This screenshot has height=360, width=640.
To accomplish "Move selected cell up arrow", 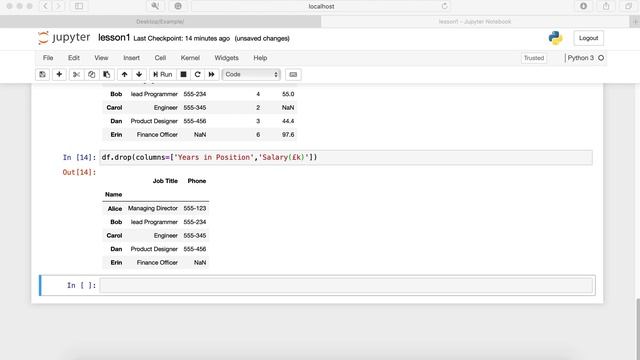I will (x=124, y=74).
